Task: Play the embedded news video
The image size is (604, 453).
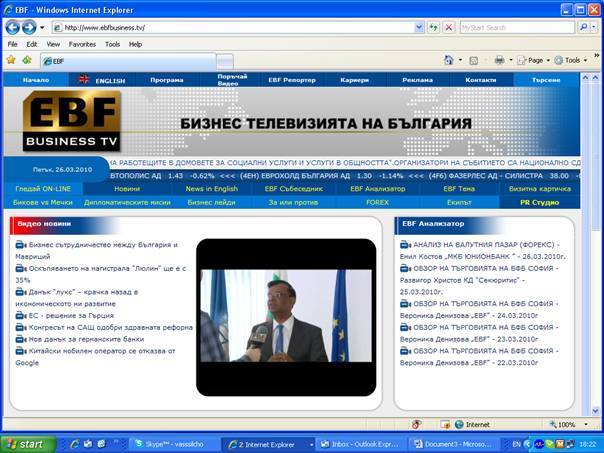Action: click(286, 317)
